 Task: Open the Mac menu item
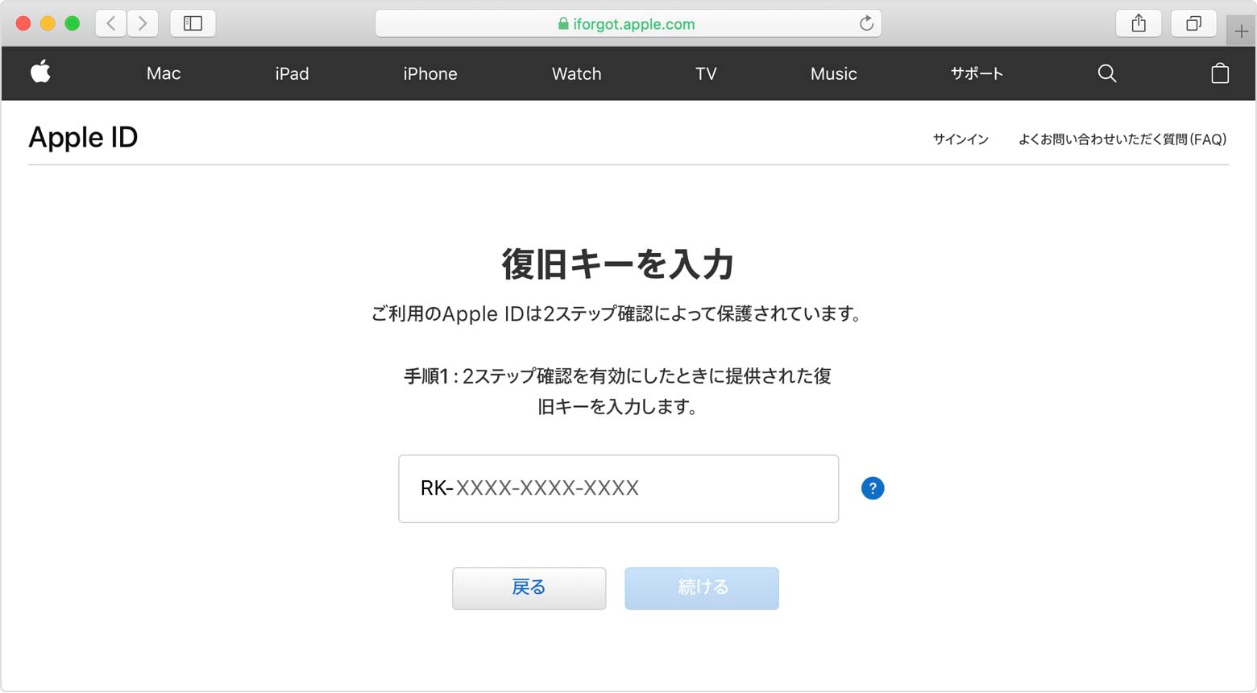point(164,73)
